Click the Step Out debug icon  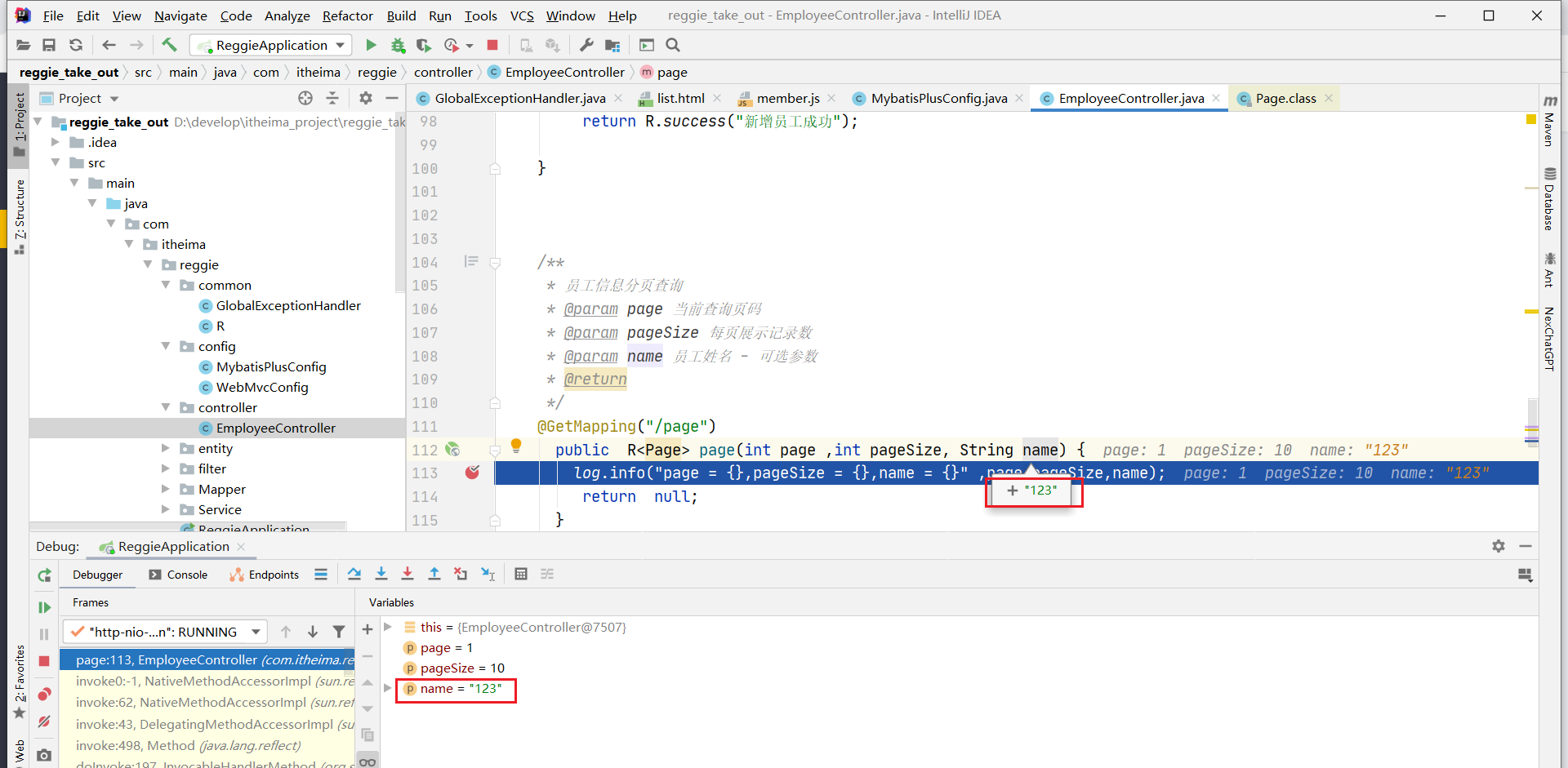pos(434,575)
